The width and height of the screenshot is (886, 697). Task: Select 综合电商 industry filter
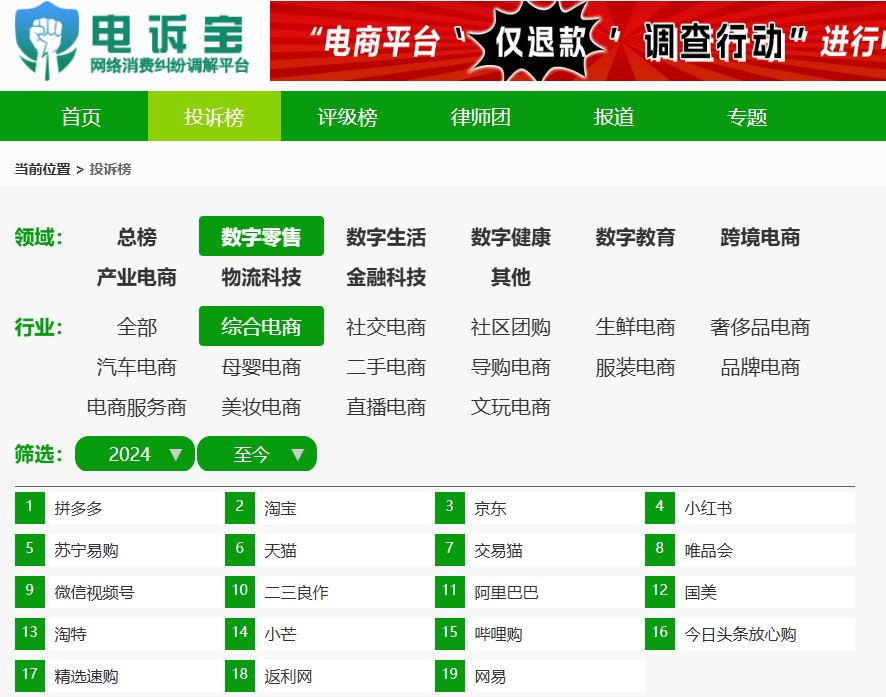coord(261,326)
